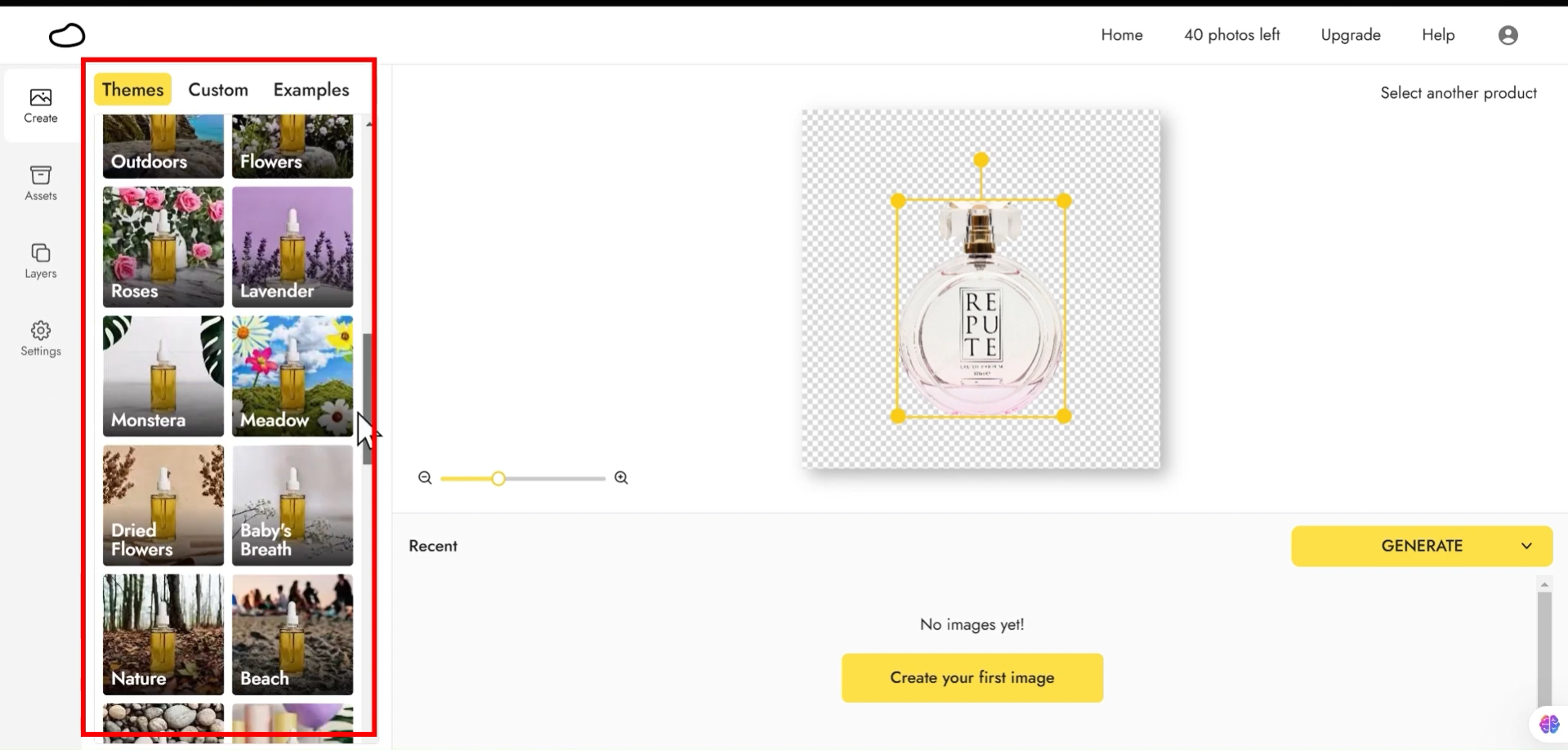This screenshot has height=750, width=1568.
Task: Select the Nature theme
Action: click(163, 634)
